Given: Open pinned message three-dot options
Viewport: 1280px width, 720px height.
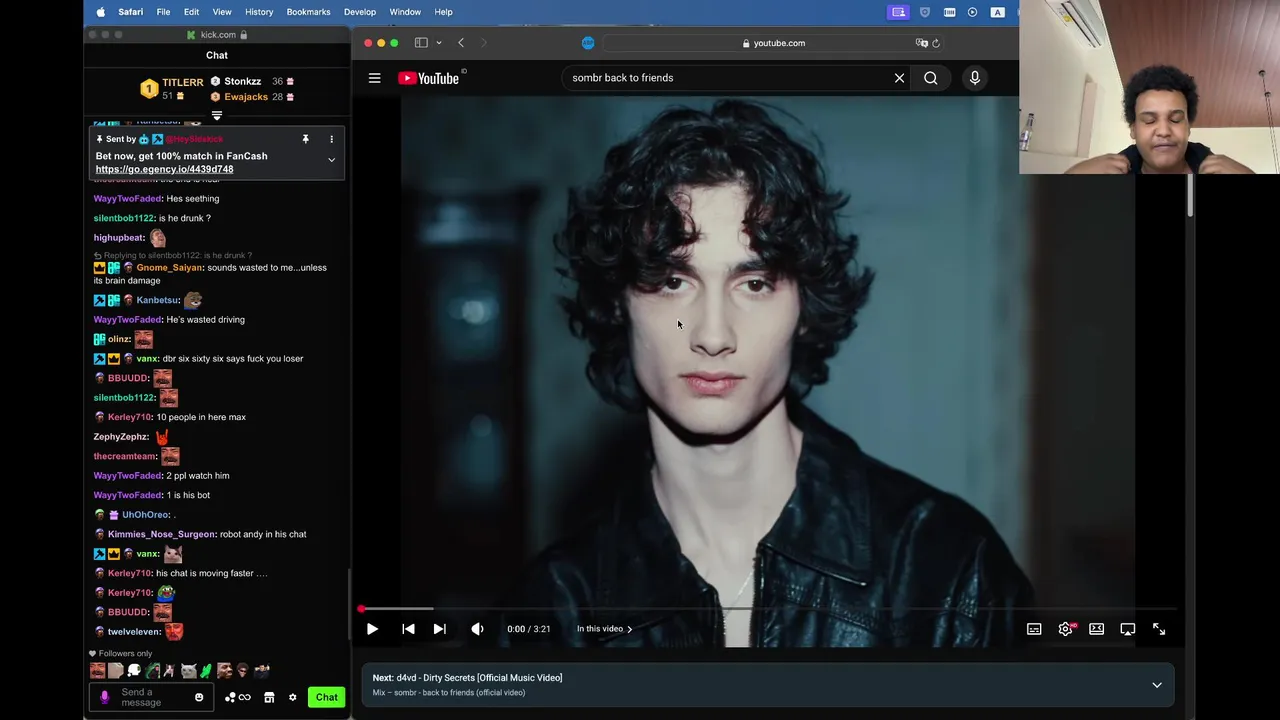Looking at the screenshot, I should [331, 139].
